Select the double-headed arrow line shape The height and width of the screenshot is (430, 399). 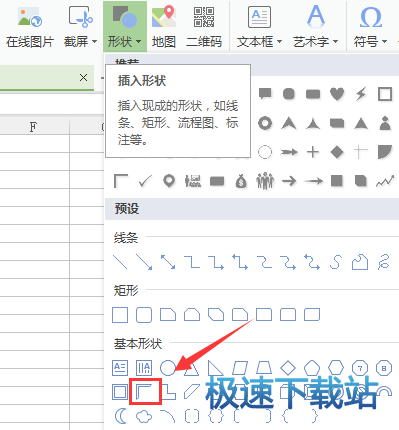(x=168, y=262)
